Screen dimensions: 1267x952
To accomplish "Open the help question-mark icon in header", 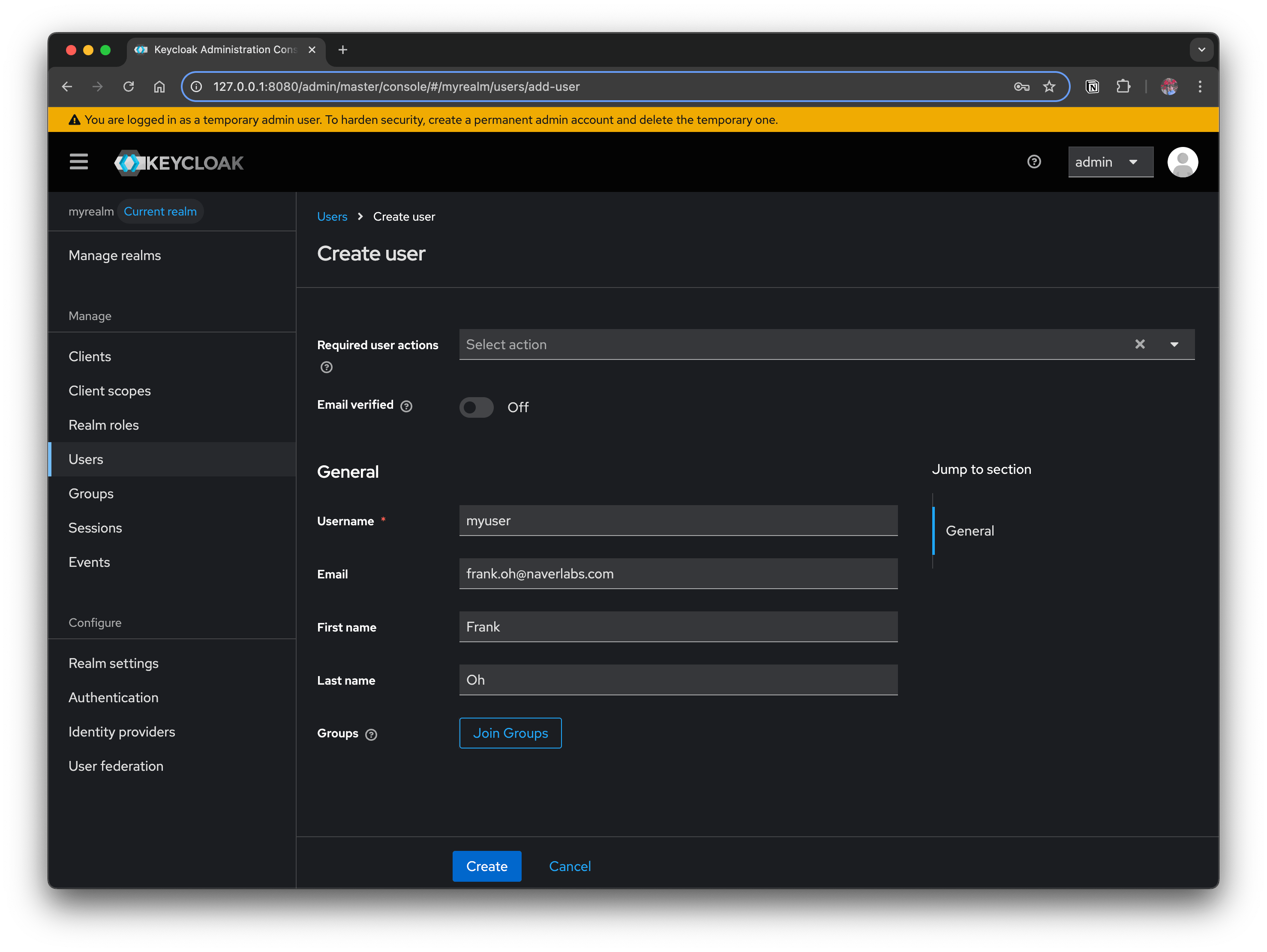I will (1033, 162).
